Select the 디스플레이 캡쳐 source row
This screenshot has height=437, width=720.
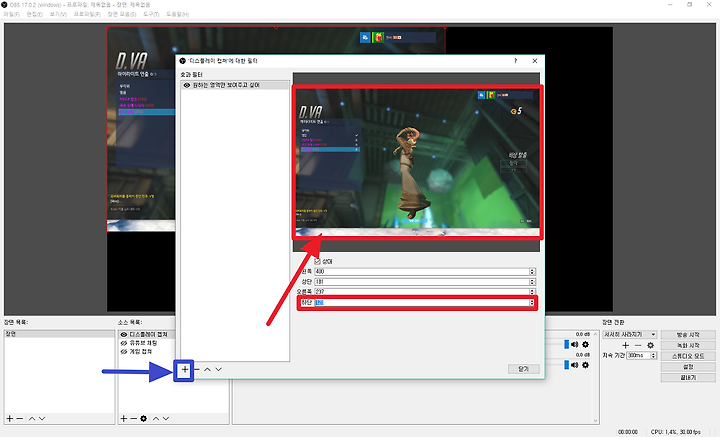[x=147, y=335]
